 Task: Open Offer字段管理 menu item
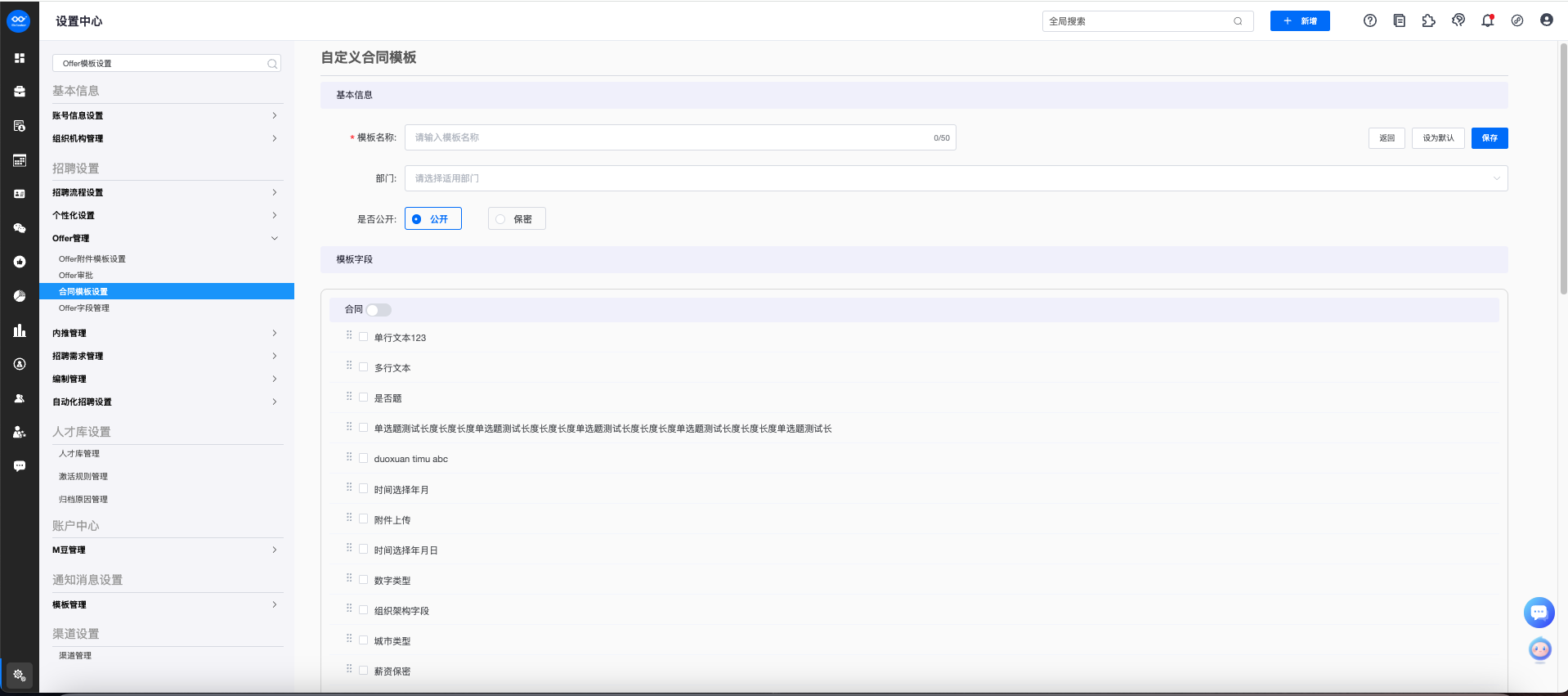click(84, 308)
